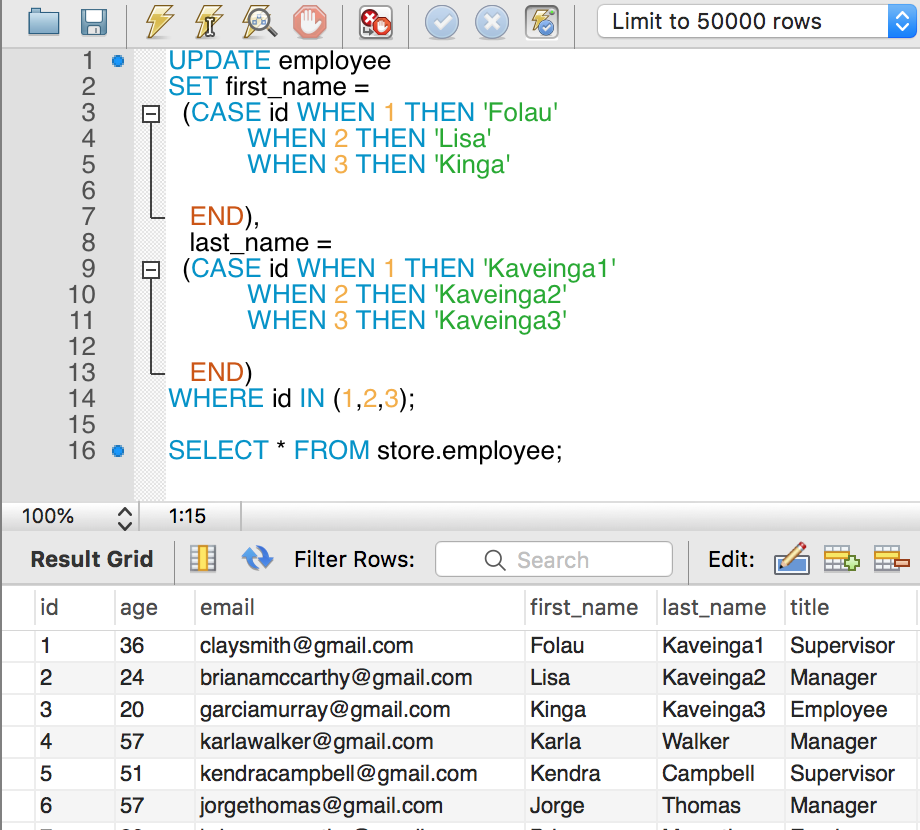The height and width of the screenshot is (830, 920).
Task: Collapse the first CASE block on line 3
Action: tap(151, 113)
